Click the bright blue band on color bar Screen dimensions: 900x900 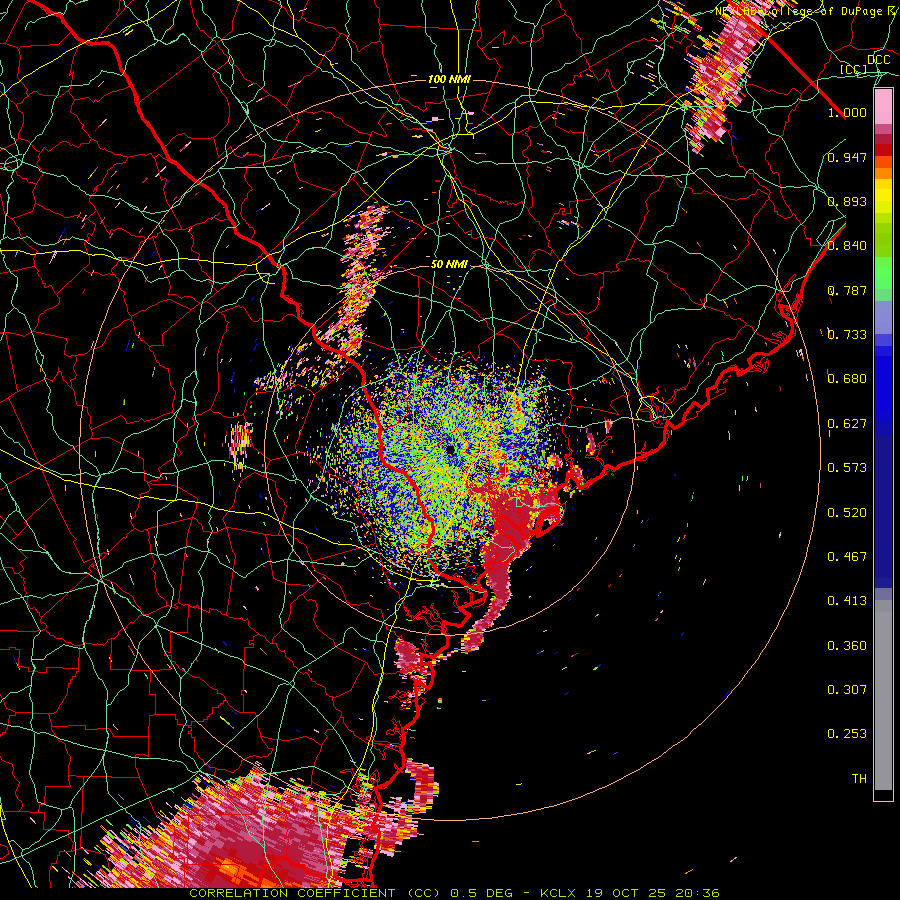[883, 390]
